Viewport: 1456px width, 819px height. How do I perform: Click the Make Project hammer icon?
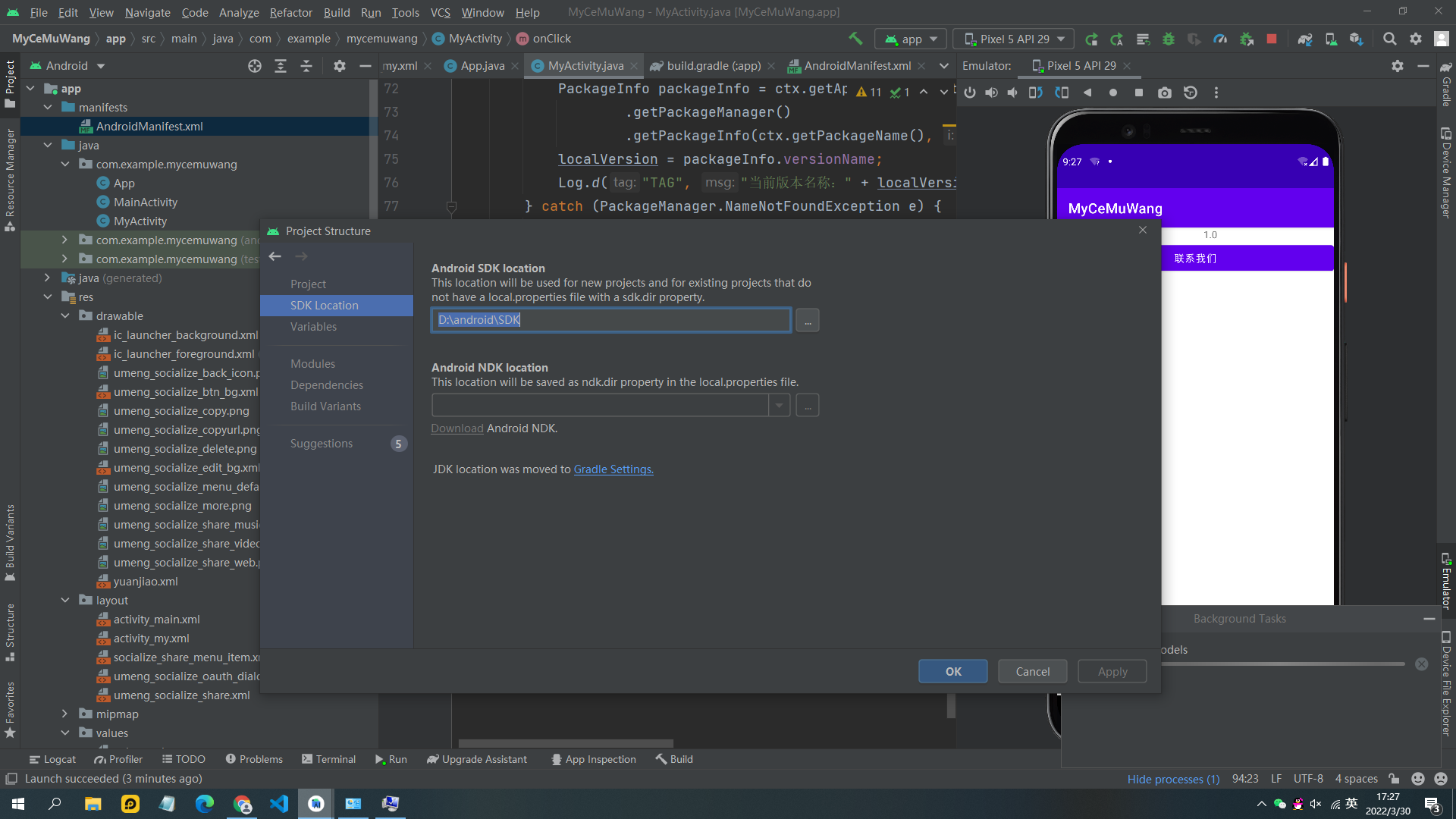[x=855, y=39]
